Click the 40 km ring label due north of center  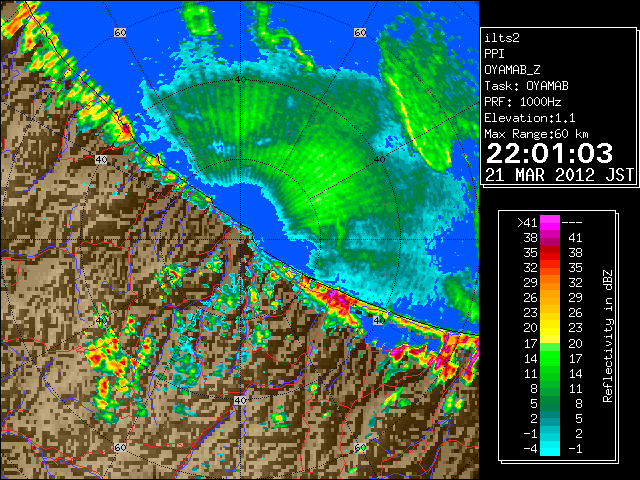click(x=240, y=80)
